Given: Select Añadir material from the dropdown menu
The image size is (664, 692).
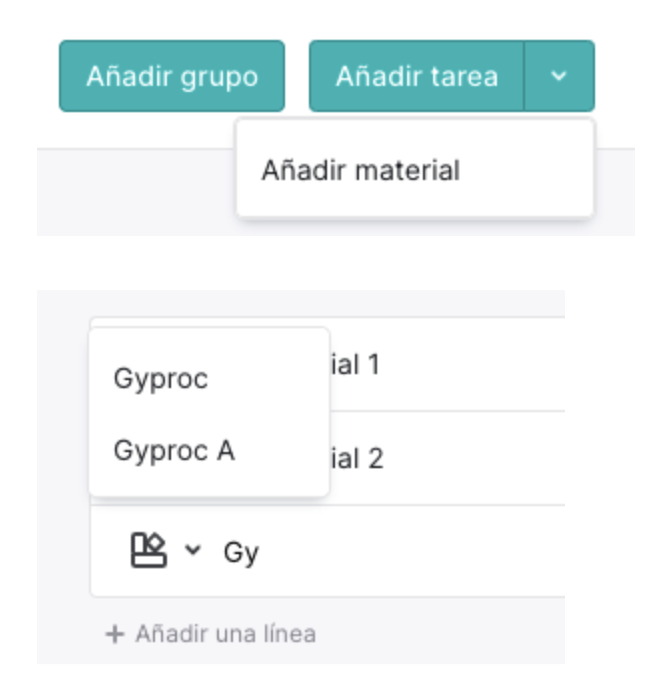Looking at the screenshot, I should [360, 170].
